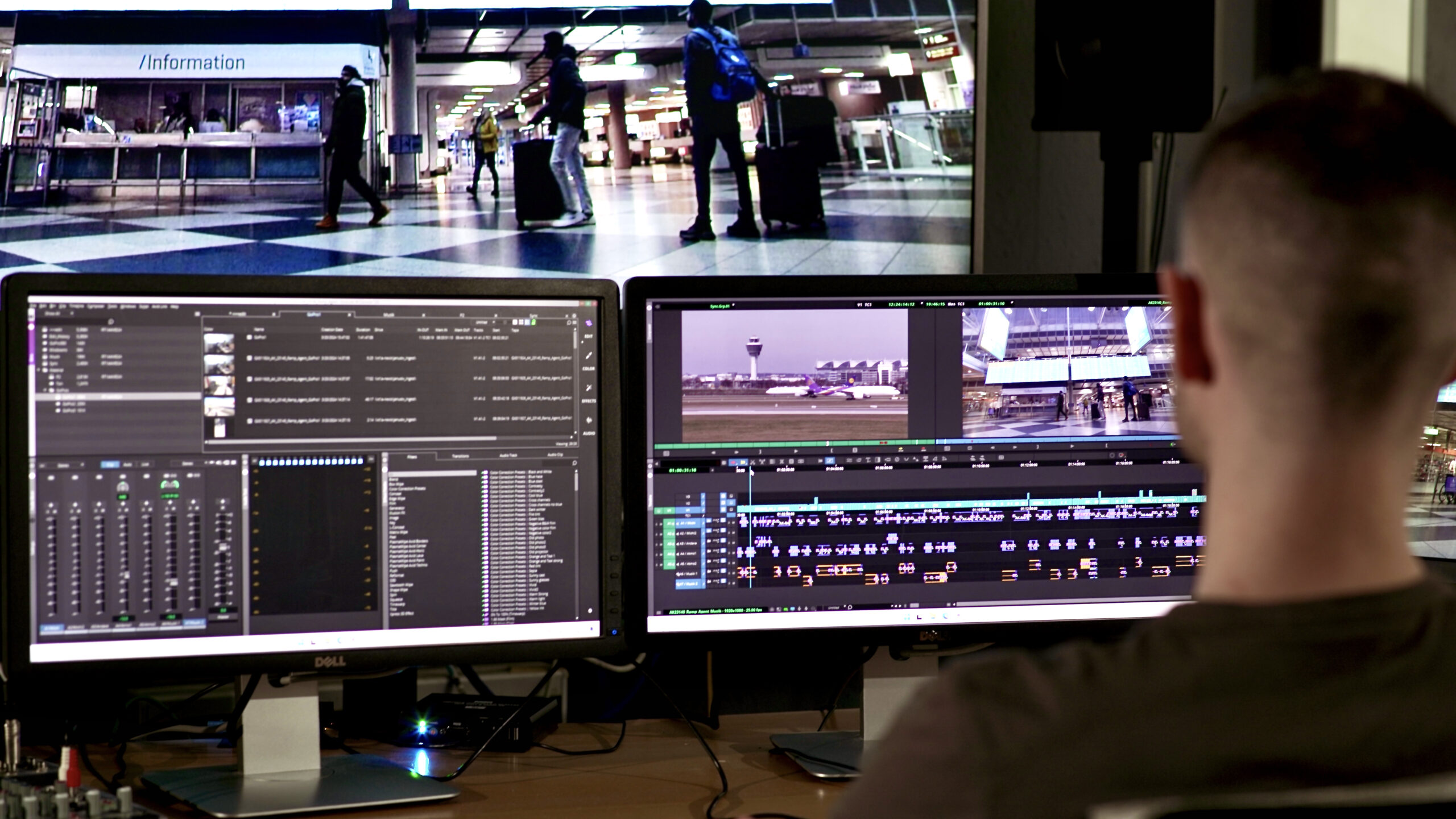Click the fourth mixer channel fader handle
Viewport: 1456px width, 819px height.
127,575
